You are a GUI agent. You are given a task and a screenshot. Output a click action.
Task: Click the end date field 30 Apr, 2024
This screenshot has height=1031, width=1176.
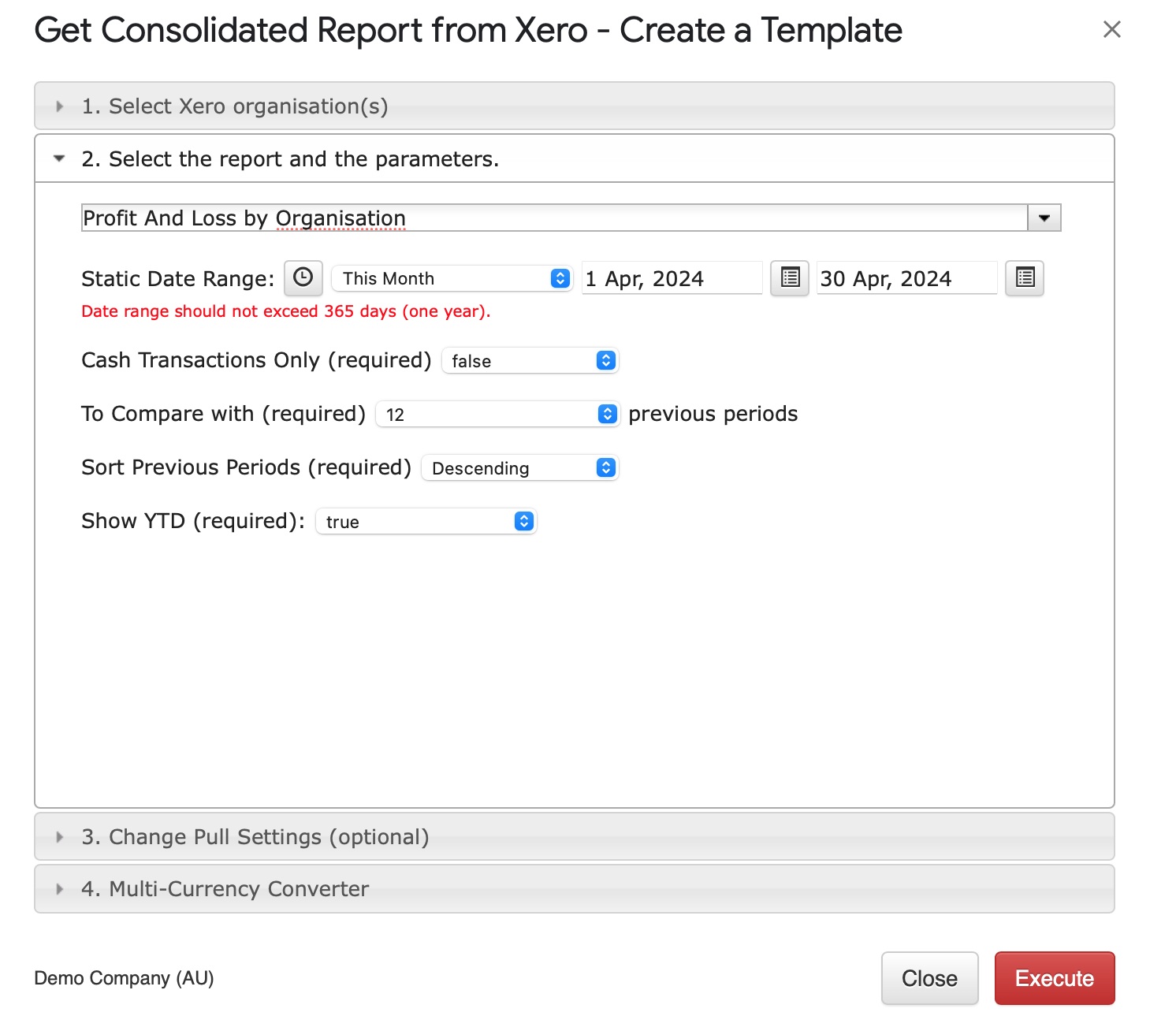pos(906,279)
